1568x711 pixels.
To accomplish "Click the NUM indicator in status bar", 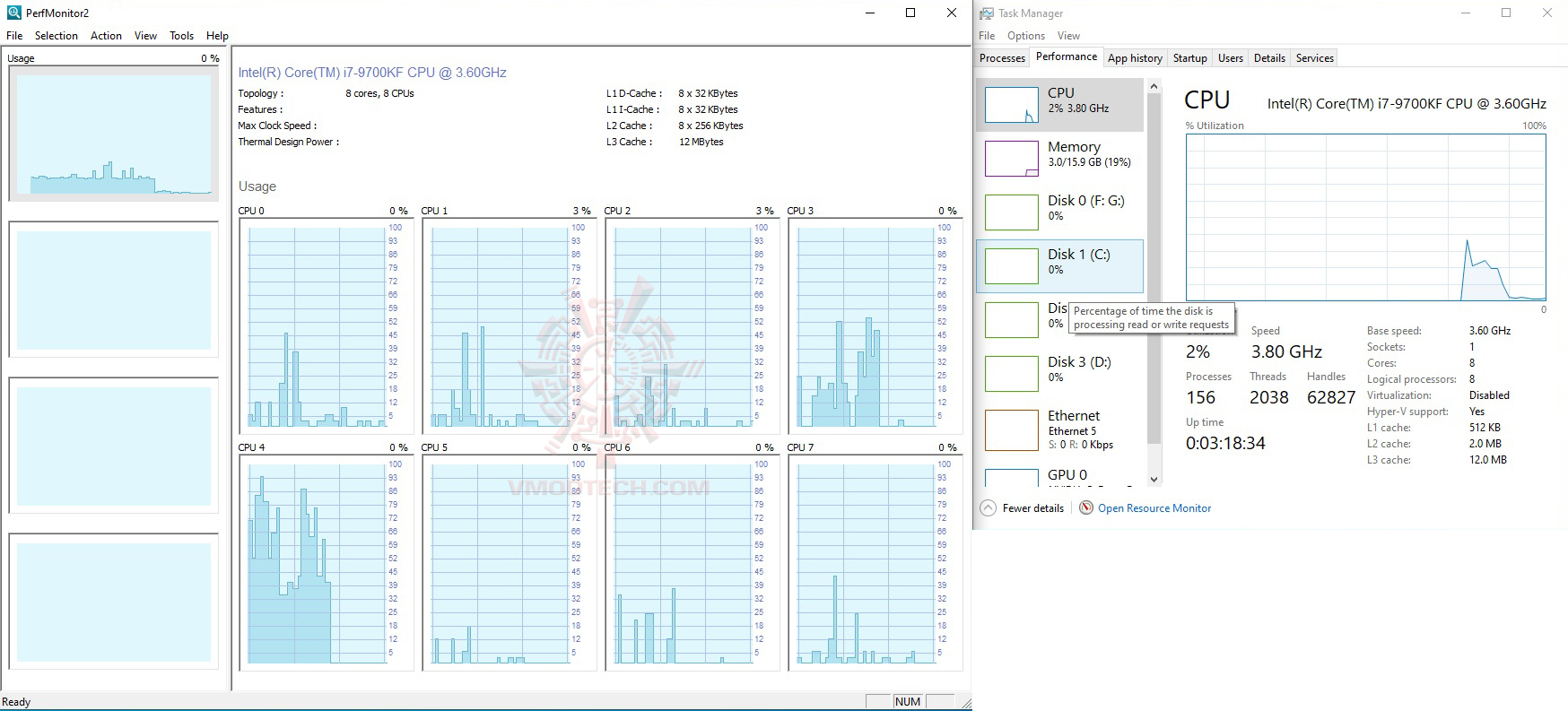I will click(908, 701).
